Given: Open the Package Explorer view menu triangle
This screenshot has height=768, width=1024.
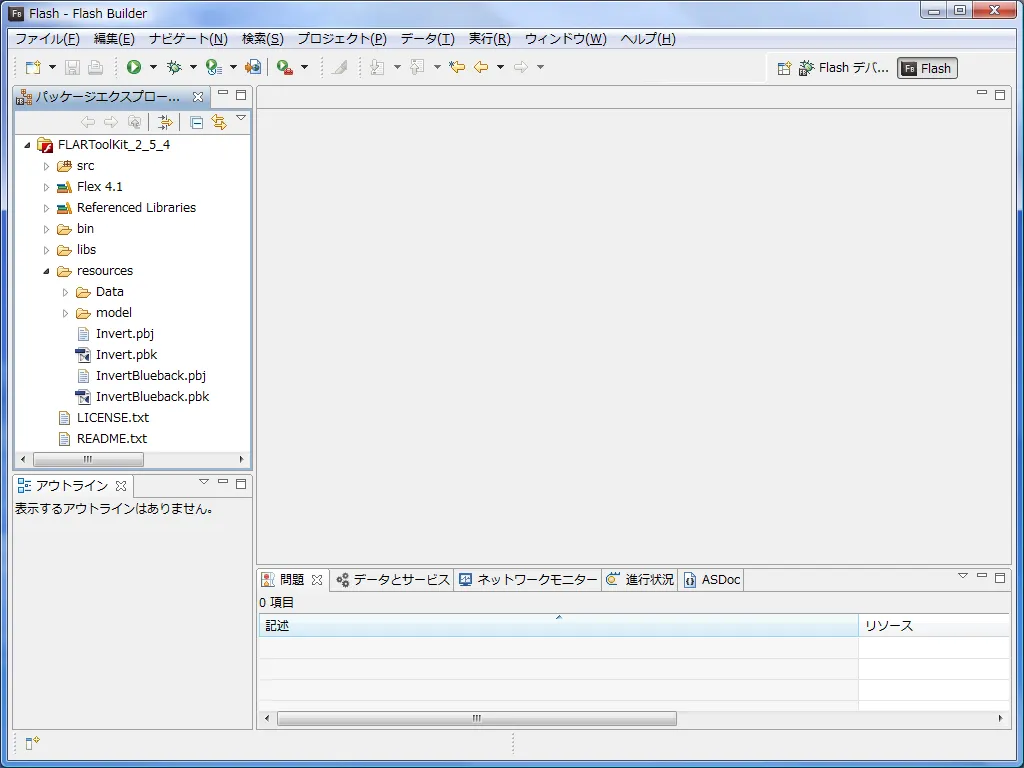Looking at the screenshot, I should click(241, 118).
